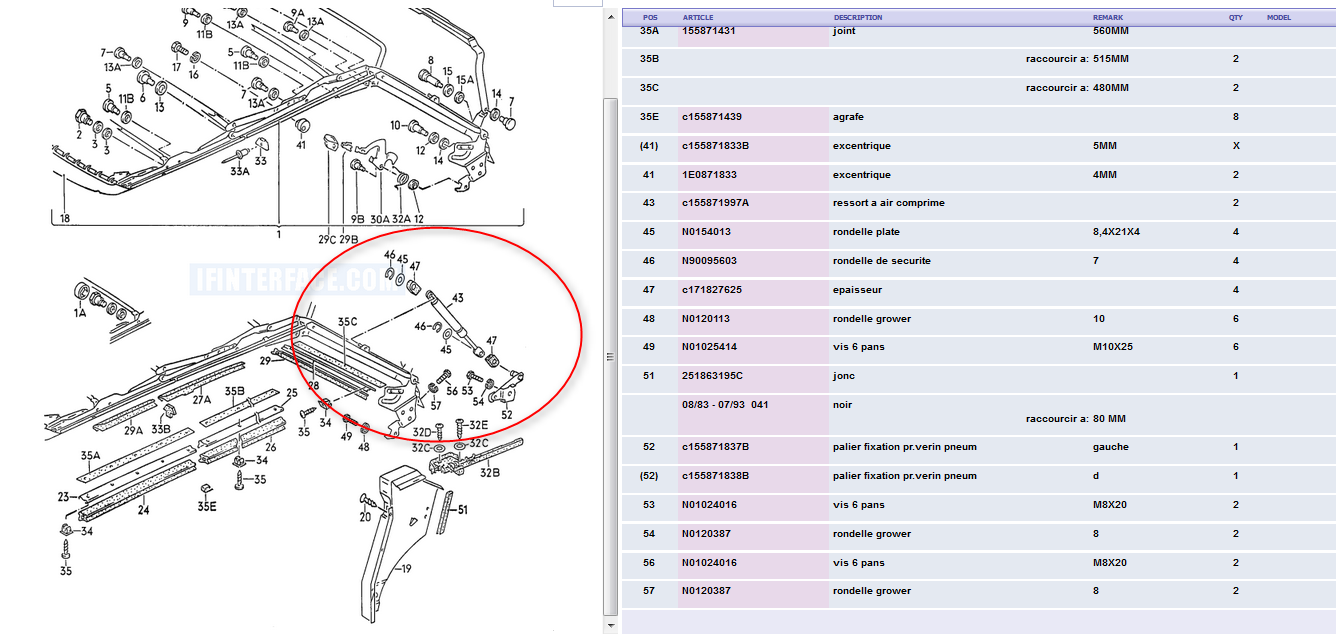
Task: Click callout 33A in the upper diagram
Action: coord(239,171)
